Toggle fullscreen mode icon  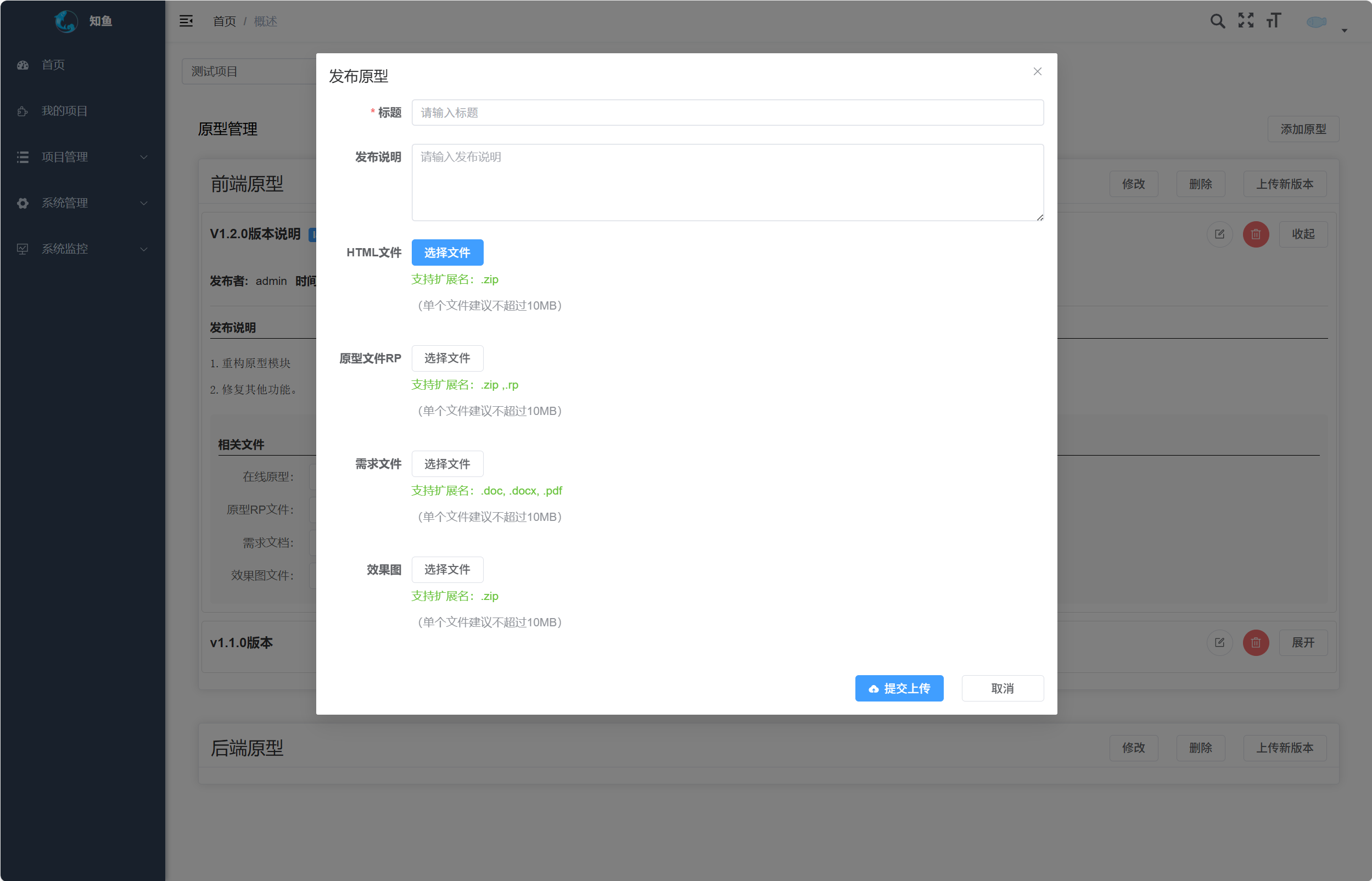(1246, 21)
